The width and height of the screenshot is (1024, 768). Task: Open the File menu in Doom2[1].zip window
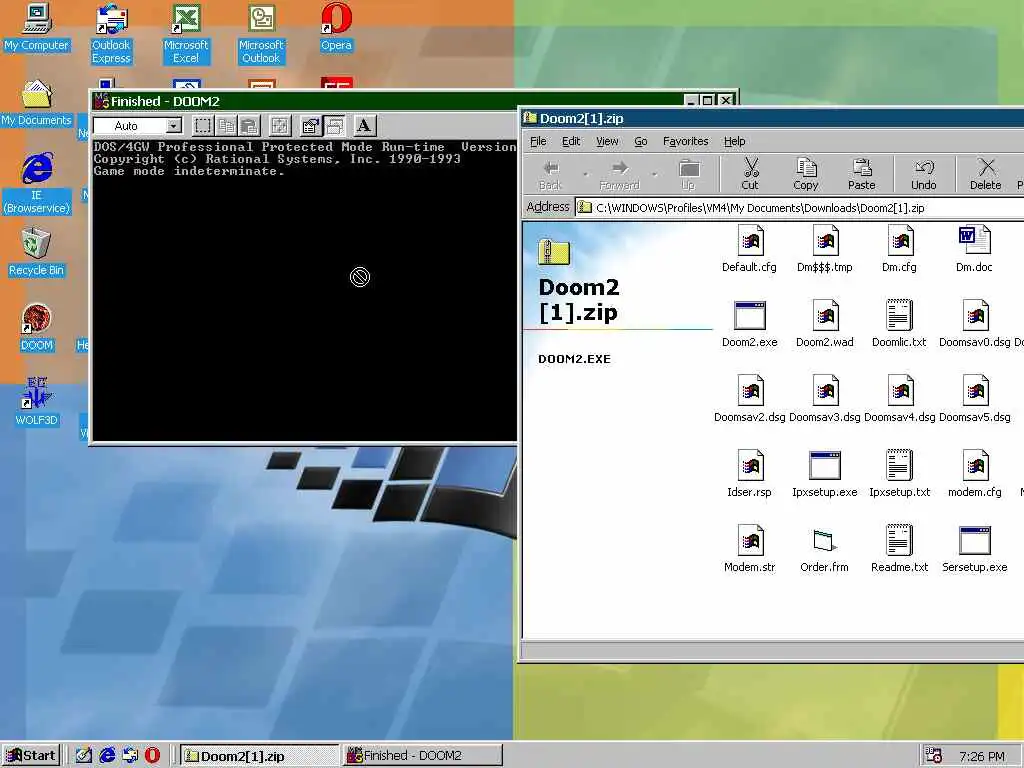pos(538,141)
